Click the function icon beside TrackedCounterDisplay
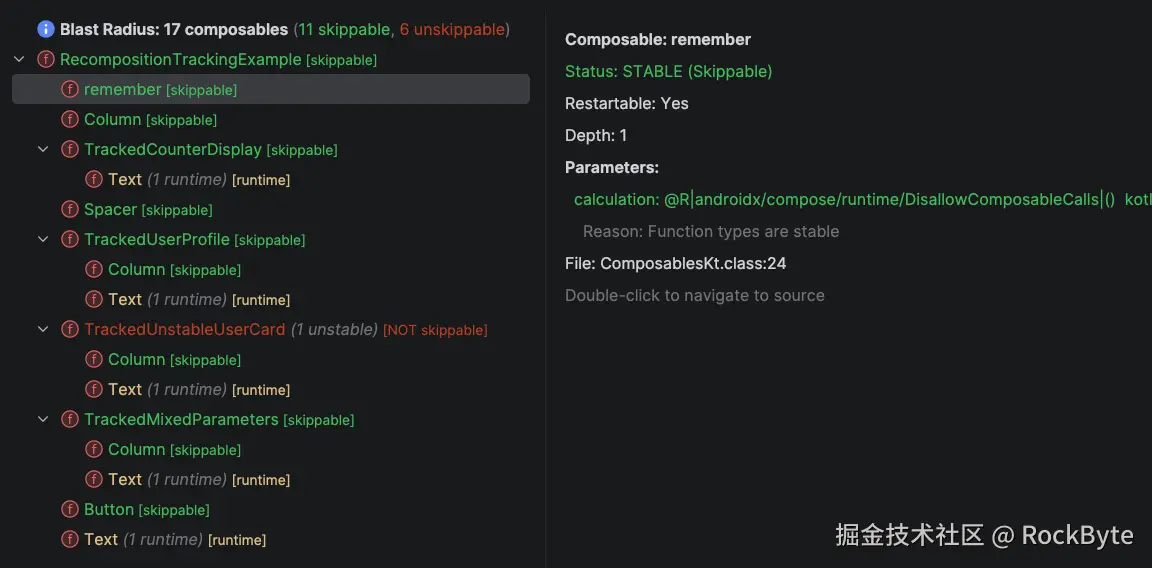1152x568 pixels. [70, 150]
